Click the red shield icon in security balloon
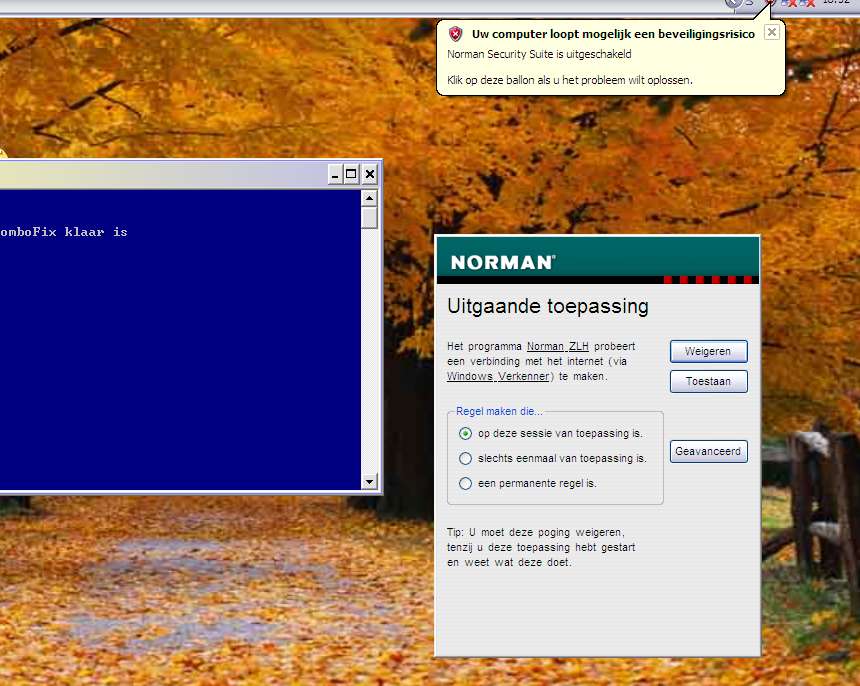The width and height of the screenshot is (860, 686). point(455,34)
